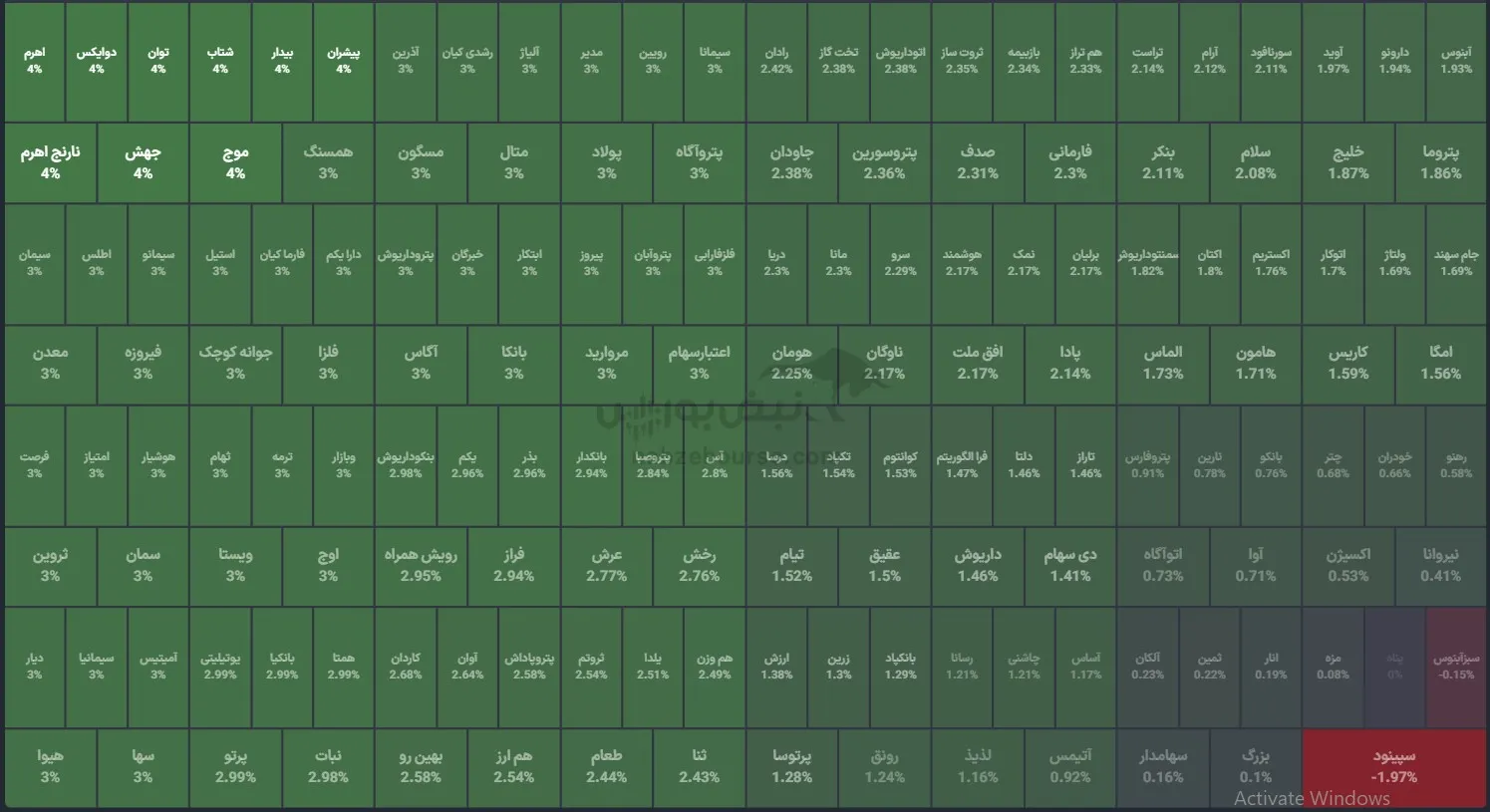Open the صدف 2.31% tile

978,162
